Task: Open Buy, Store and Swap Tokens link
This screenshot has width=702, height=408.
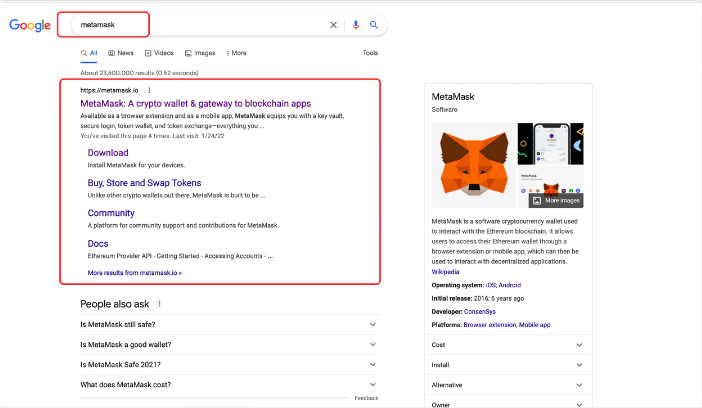Action: click(144, 183)
